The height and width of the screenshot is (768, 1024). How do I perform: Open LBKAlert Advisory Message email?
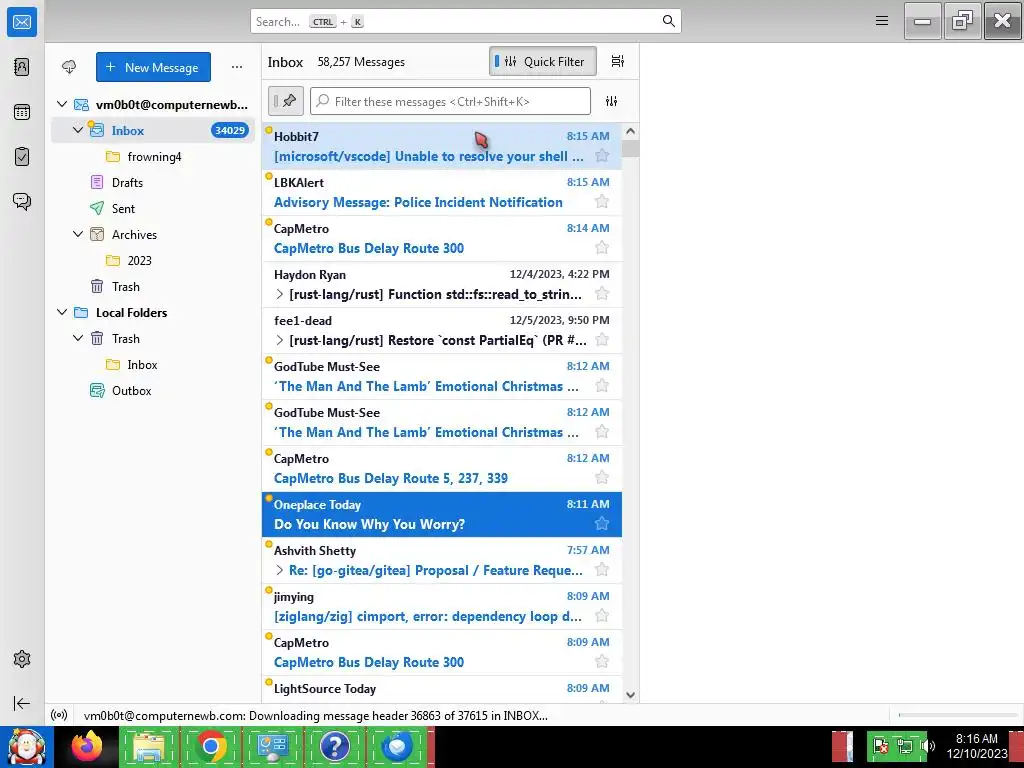tap(442, 193)
